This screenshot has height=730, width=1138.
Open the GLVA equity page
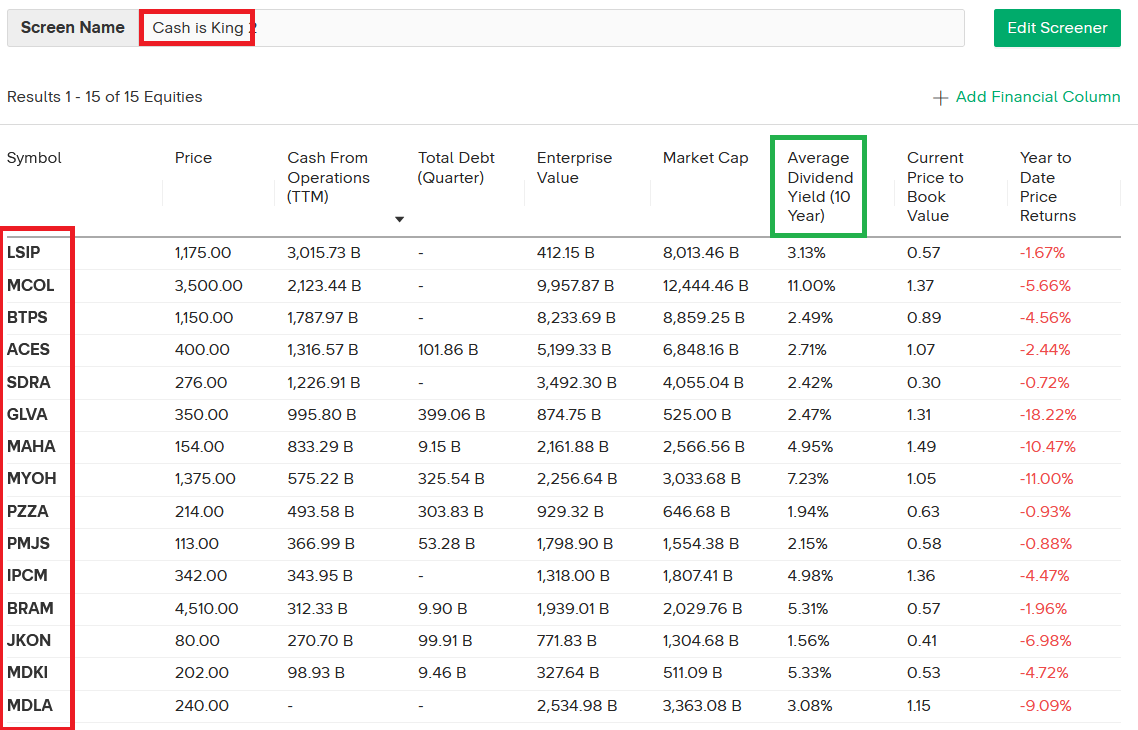[27, 414]
